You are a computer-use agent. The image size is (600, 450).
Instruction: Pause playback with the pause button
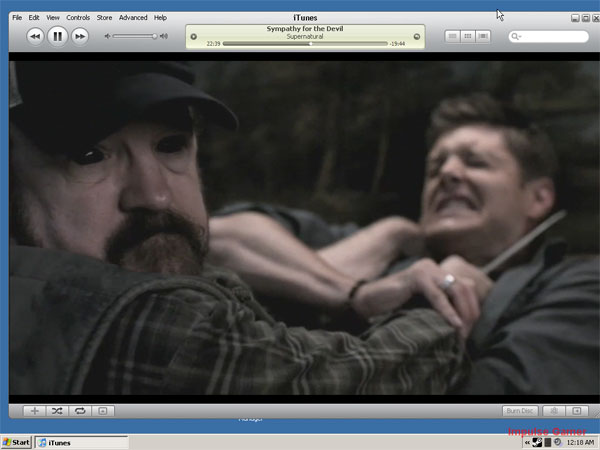(57, 36)
